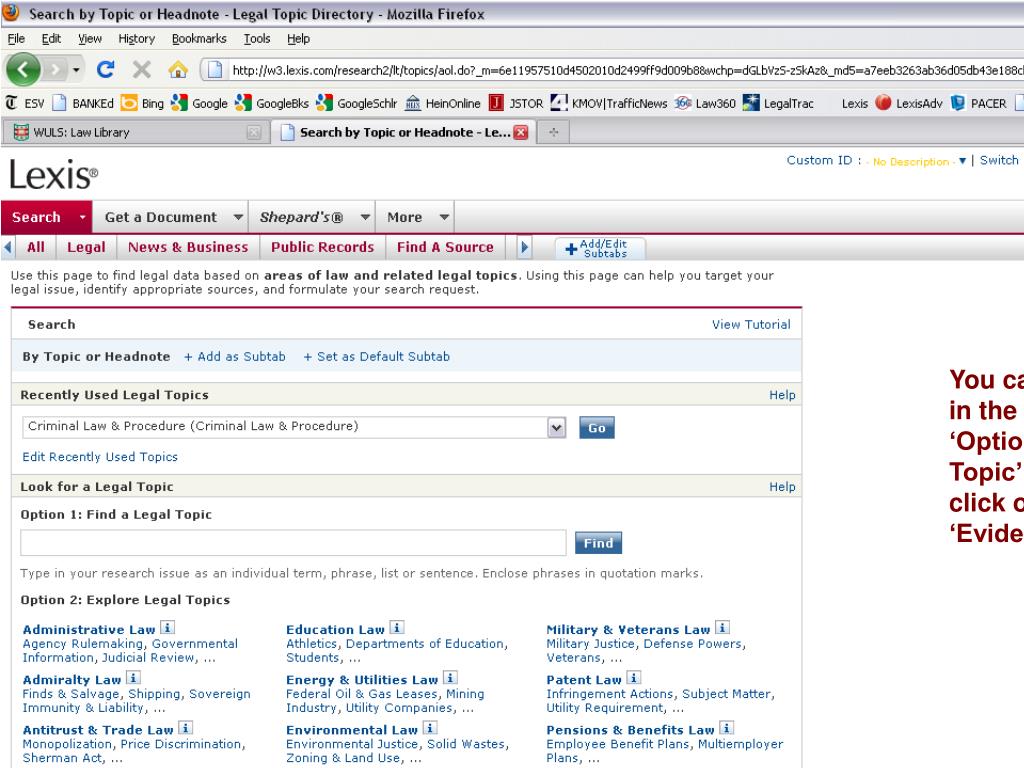This screenshot has width=1024, height=768.
Task: Click the Find button
Action: pos(598,543)
